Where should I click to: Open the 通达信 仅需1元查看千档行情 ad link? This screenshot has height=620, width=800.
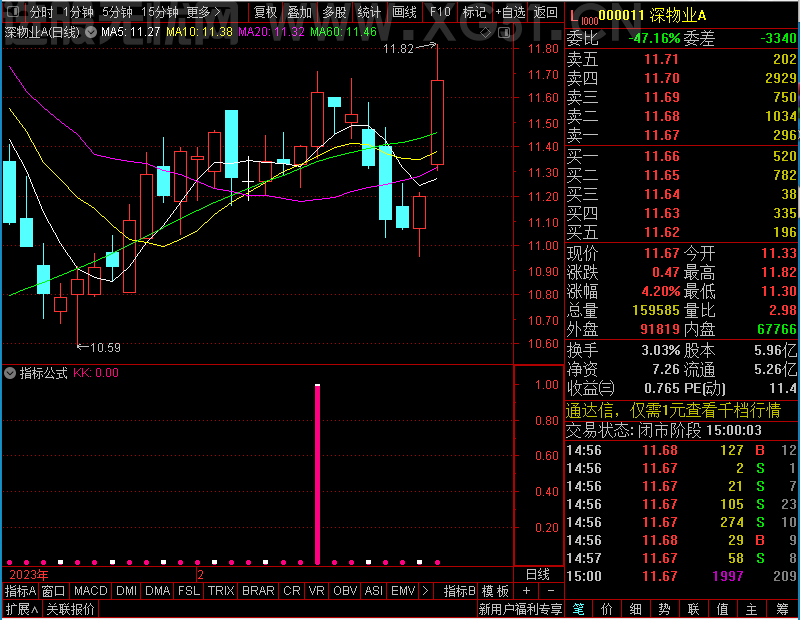(x=673, y=411)
